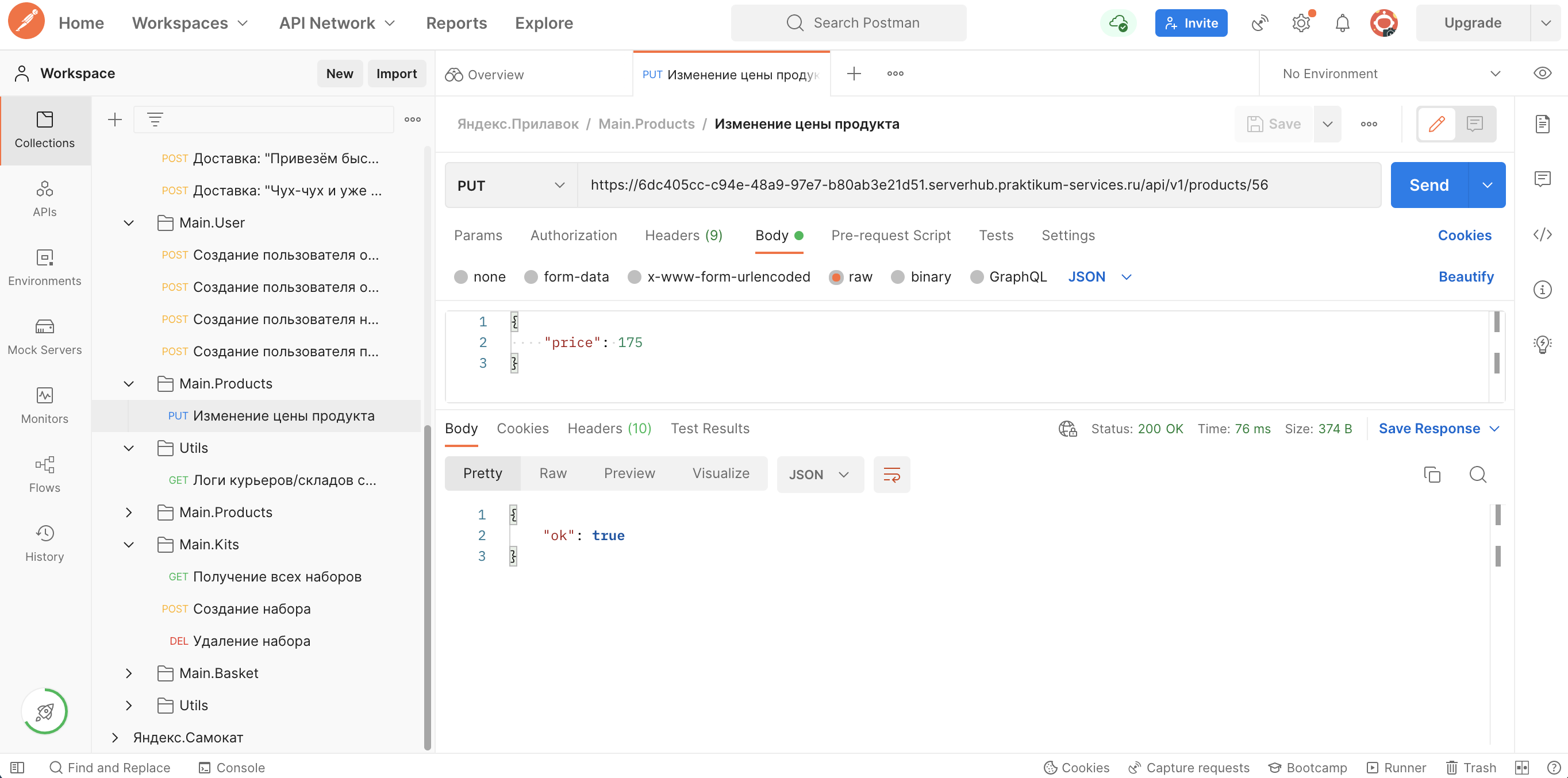
Task: Open Postman settings gear
Action: [1301, 22]
